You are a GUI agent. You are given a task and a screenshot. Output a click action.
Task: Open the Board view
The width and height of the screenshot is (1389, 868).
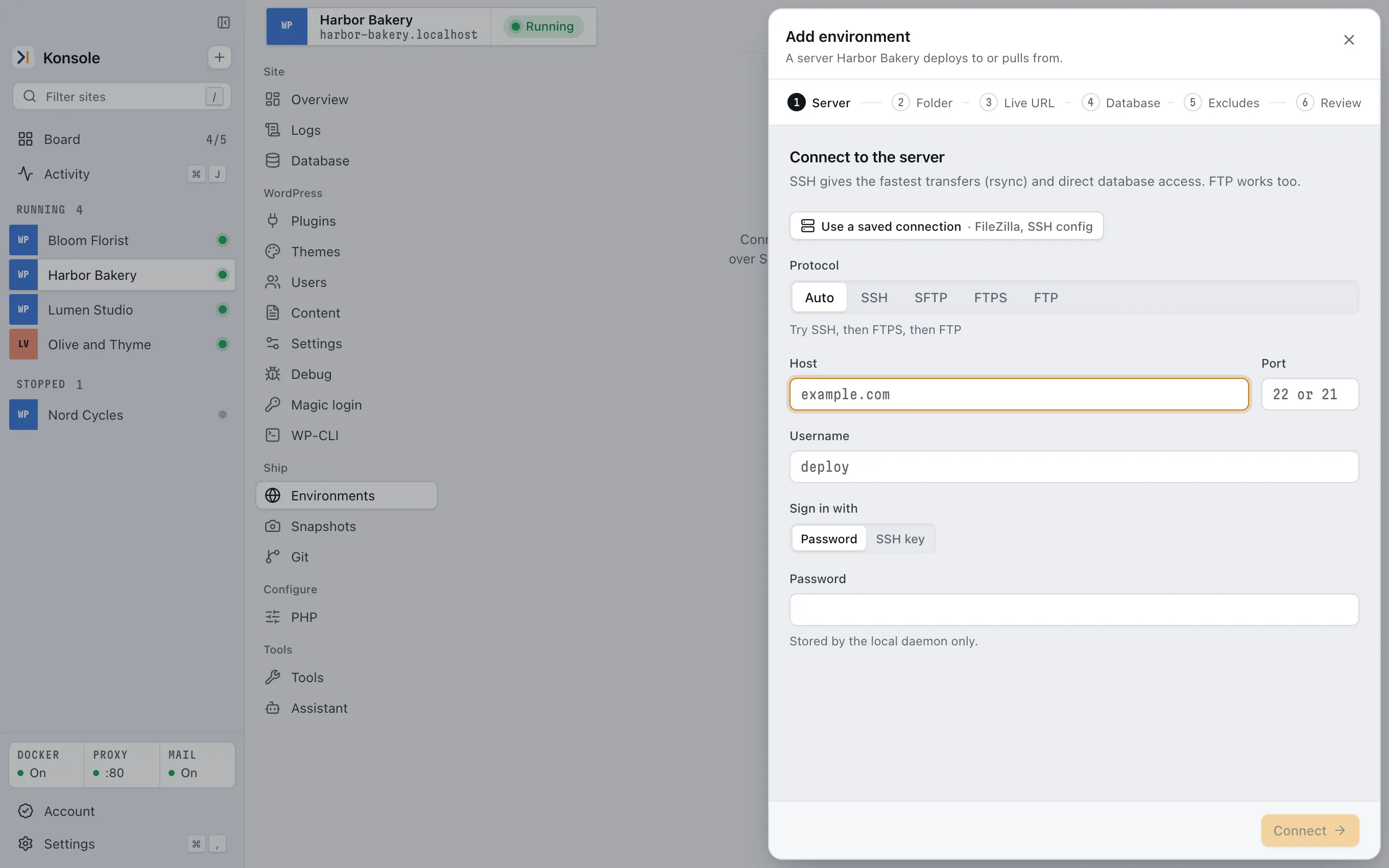tap(122, 139)
